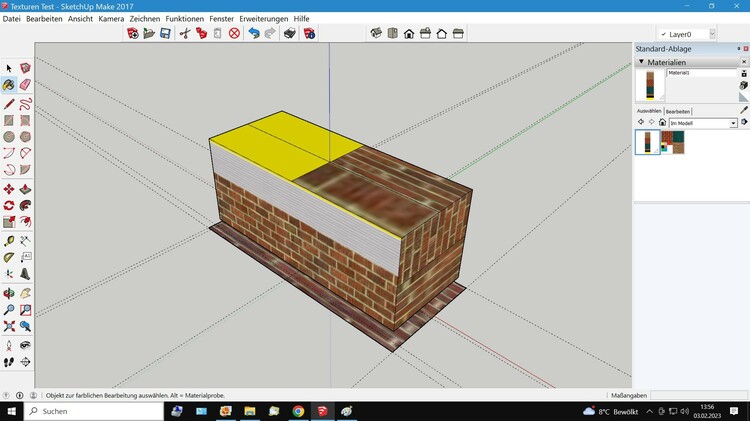
Task: Choose the Line pencil tool
Action: (x=9, y=103)
